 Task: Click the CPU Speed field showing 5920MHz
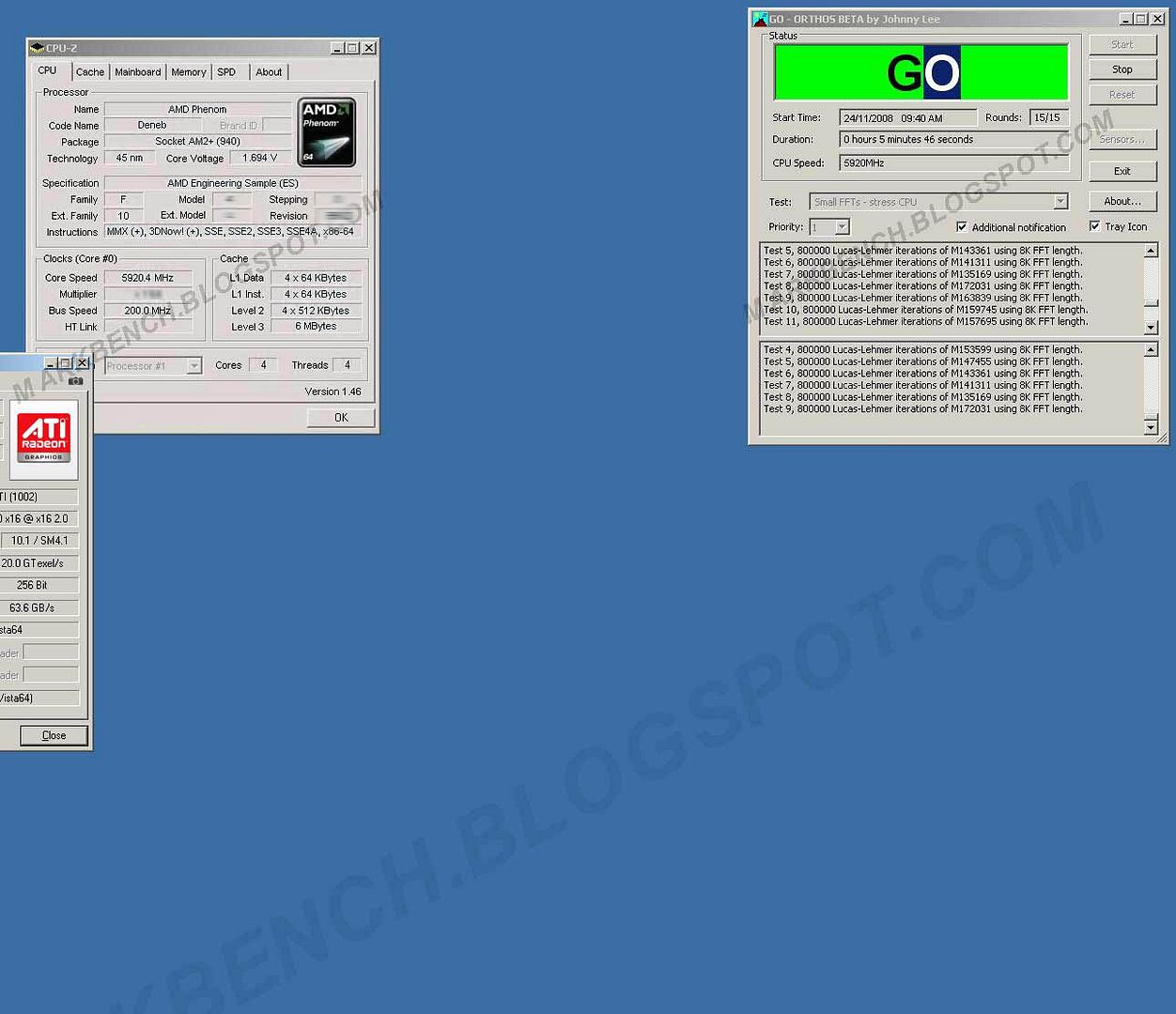tap(953, 163)
